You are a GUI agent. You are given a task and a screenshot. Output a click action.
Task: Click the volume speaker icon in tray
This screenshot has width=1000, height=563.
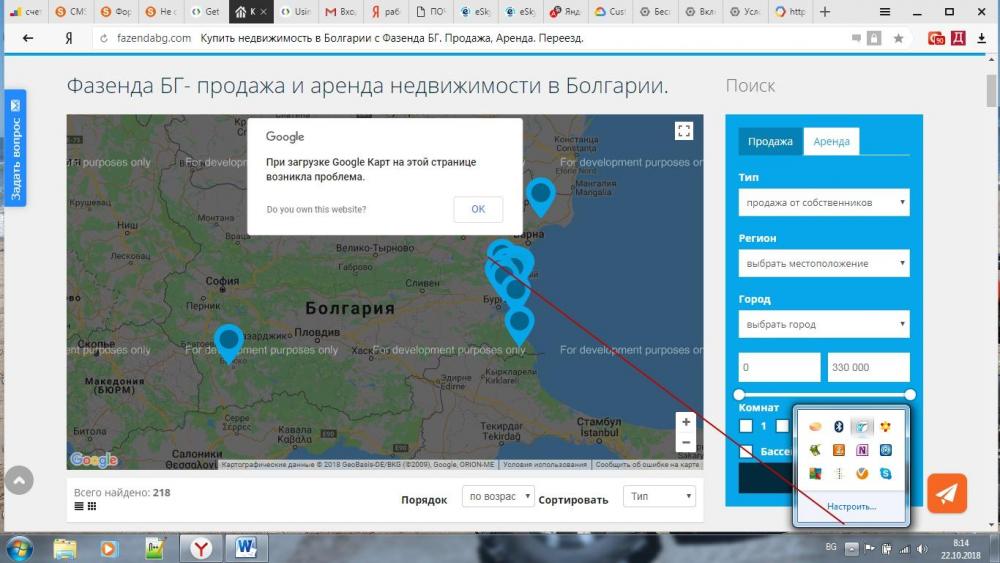[922, 549]
